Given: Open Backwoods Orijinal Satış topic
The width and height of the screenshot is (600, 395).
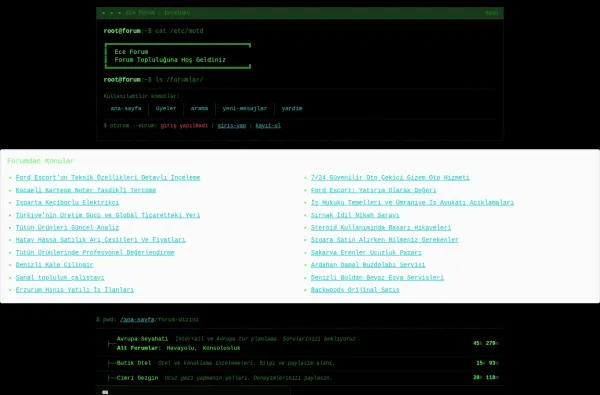Looking at the screenshot, I should click(355, 290).
